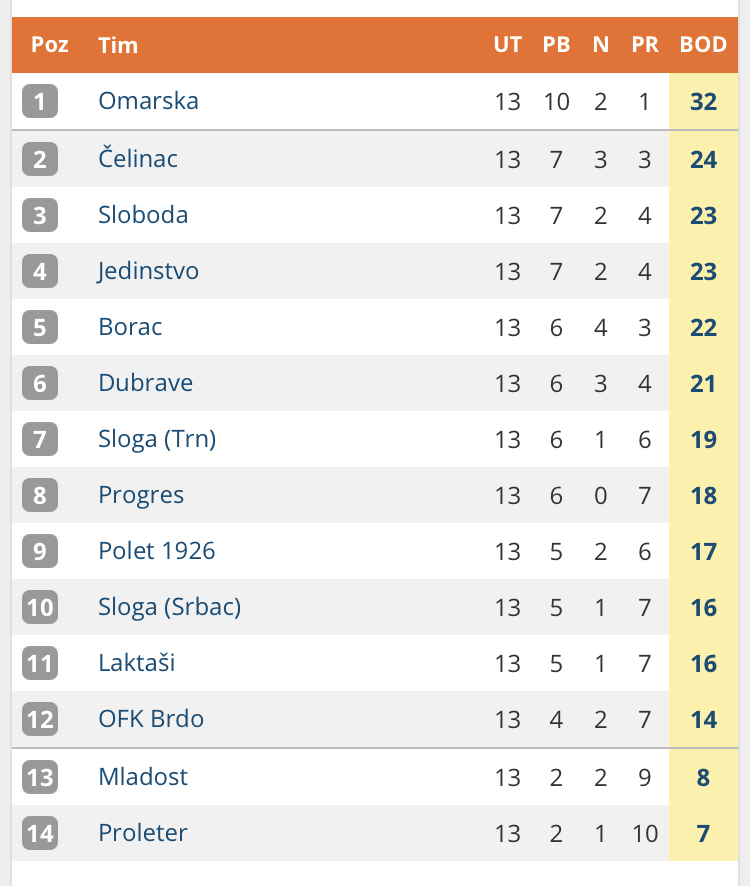This screenshot has width=750, height=886.
Task: Open the Omarska team link
Action: [x=148, y=101]
